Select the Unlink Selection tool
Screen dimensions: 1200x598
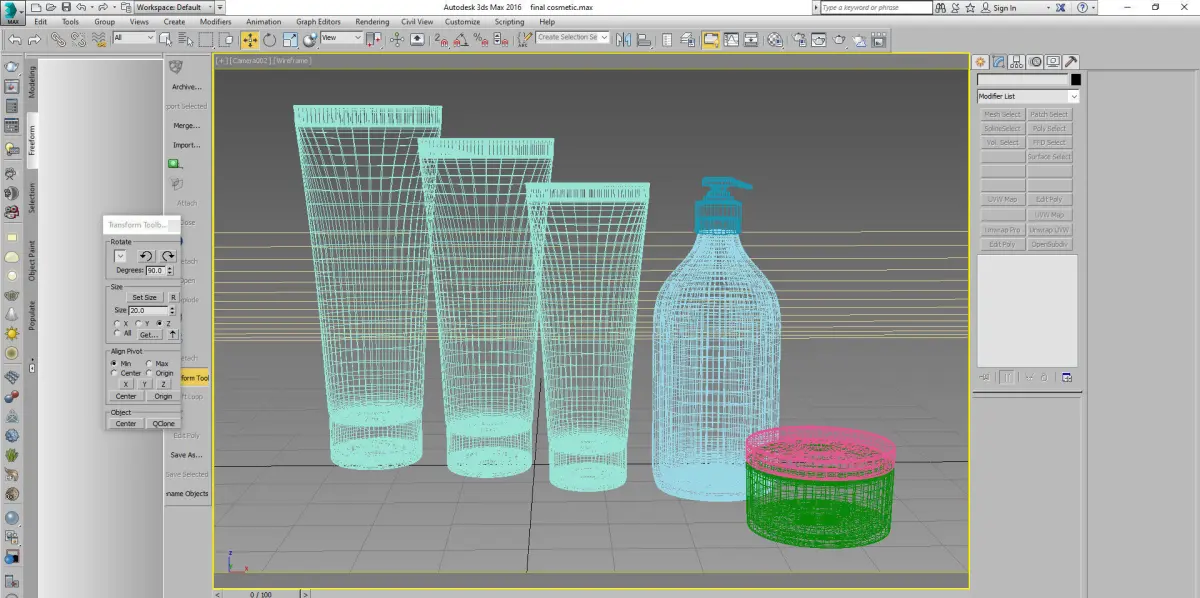click(78, 40)
